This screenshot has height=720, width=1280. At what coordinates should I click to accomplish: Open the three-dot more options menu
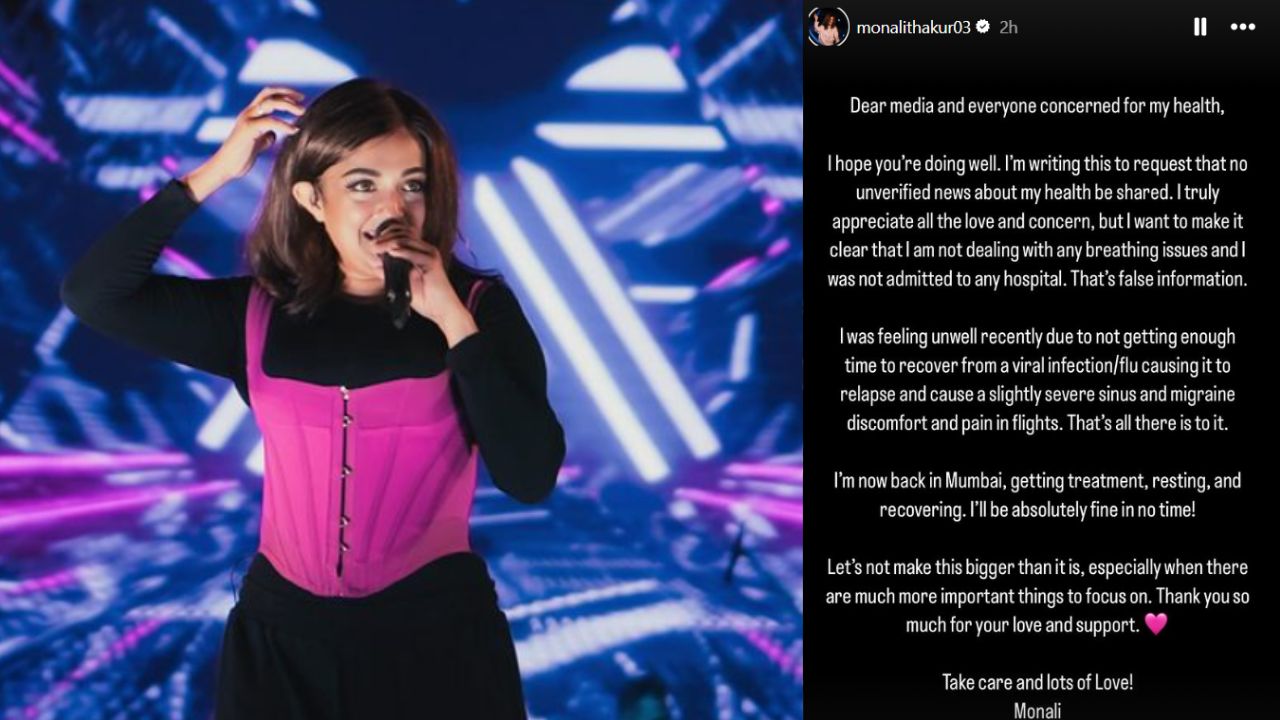(x=1245, y=28)
